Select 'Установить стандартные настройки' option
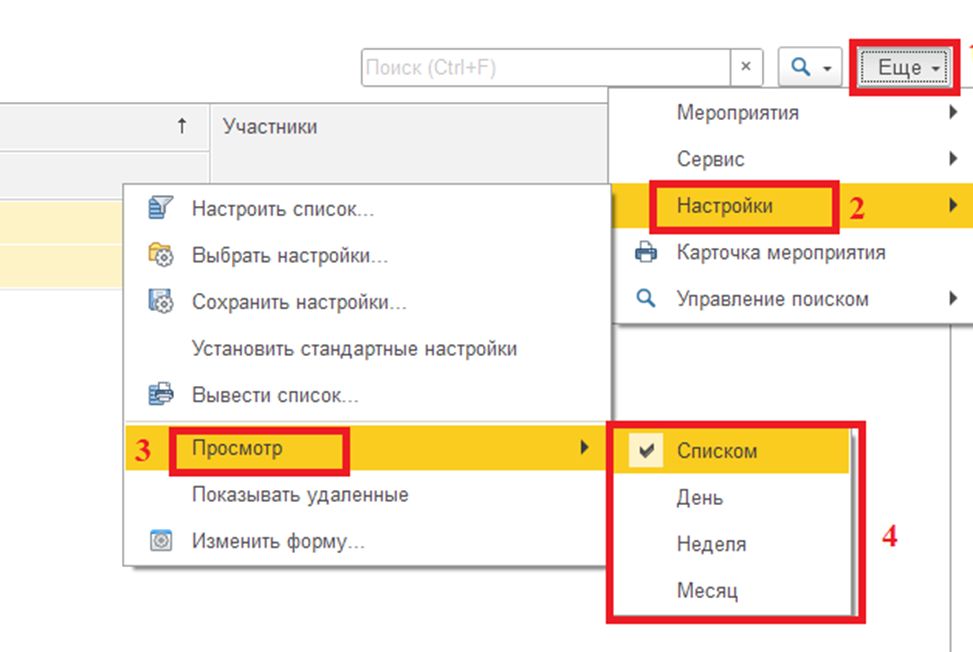973x652 pixels. pyautogui.click(x=354, y=349)
